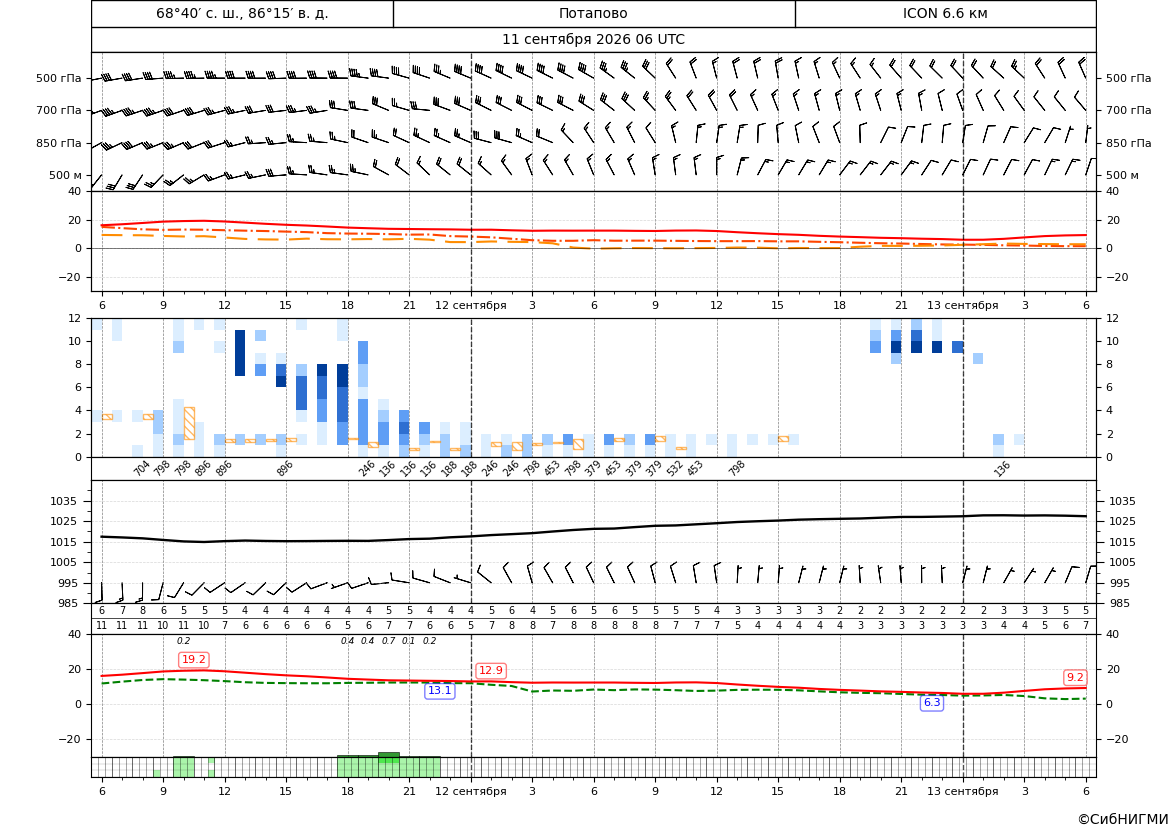Click the blue 13.1 minimum temperature label
This screenshot has width=1169, height=827.
pos(439,691)
